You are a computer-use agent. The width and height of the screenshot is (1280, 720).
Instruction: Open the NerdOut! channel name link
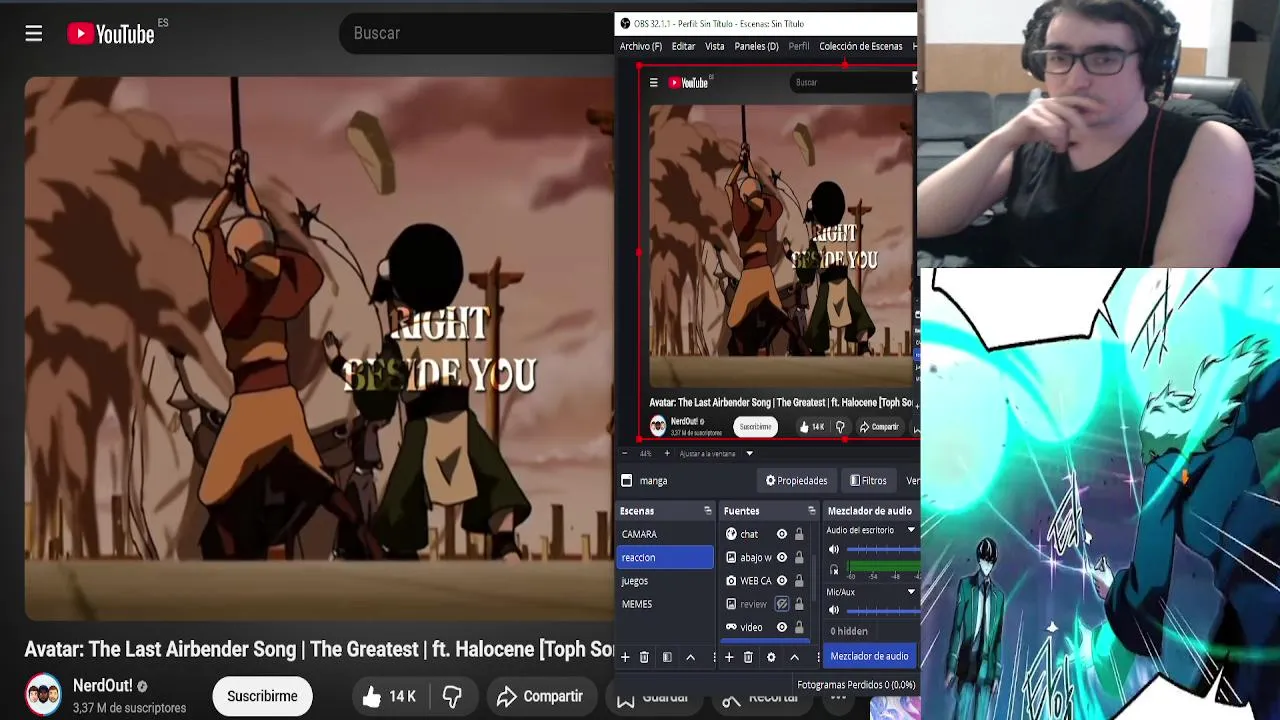click(103, 686)
